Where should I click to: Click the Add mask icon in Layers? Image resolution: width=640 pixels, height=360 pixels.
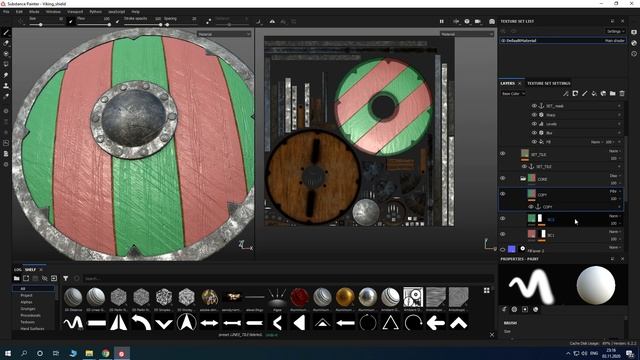coord(575,93)
